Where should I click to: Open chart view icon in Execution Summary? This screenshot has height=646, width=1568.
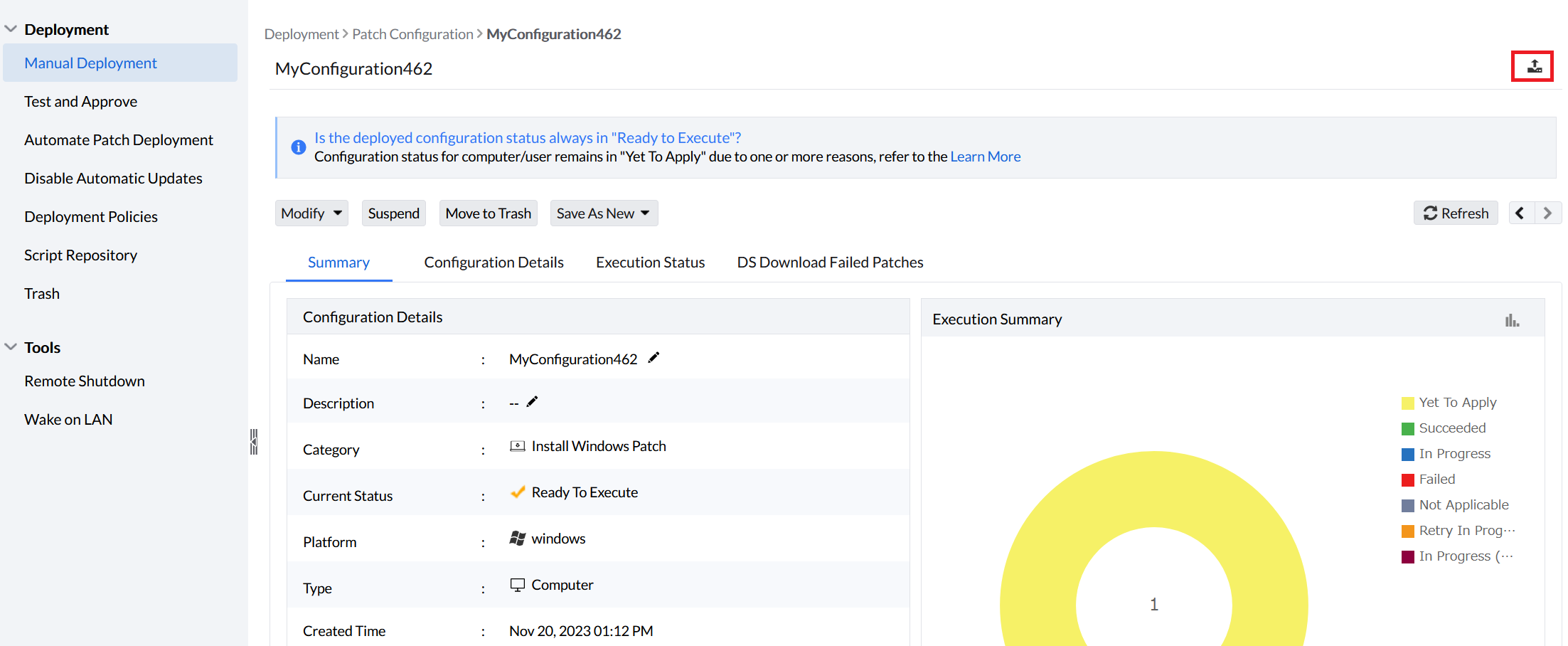pos(1512,320)
